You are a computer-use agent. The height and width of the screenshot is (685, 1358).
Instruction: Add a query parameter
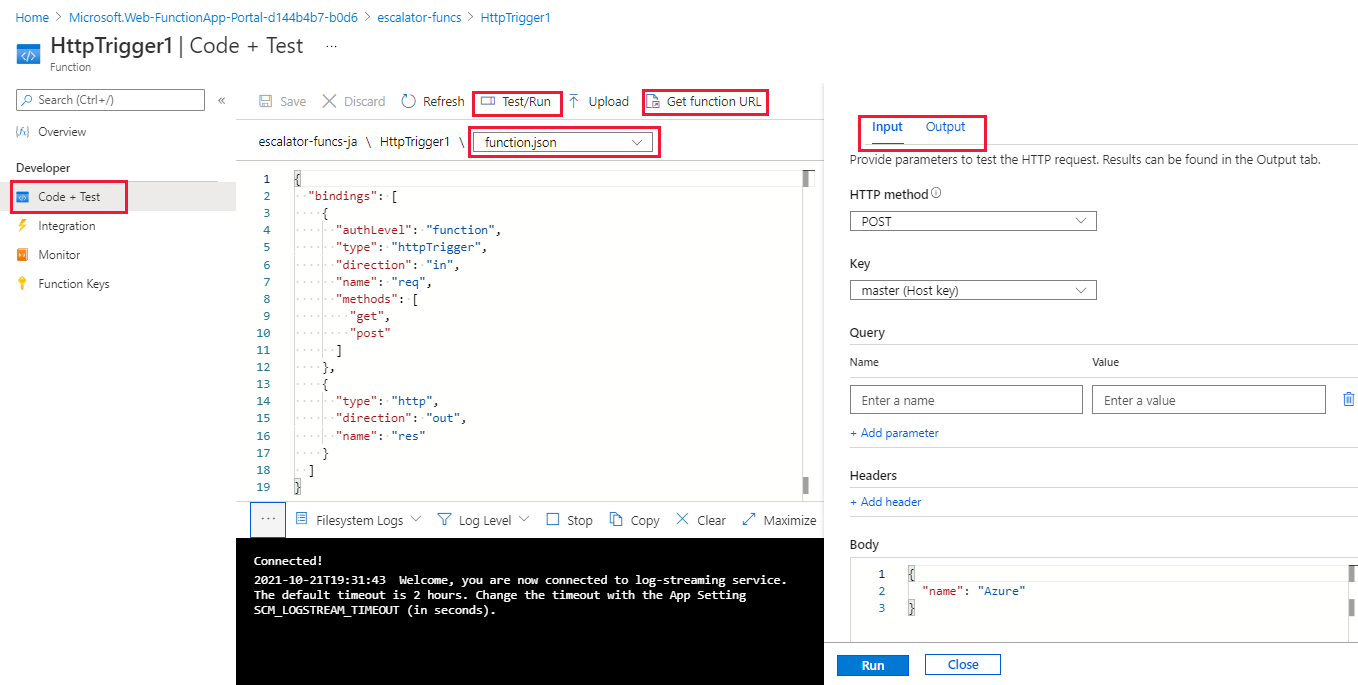tap(894, 432)
